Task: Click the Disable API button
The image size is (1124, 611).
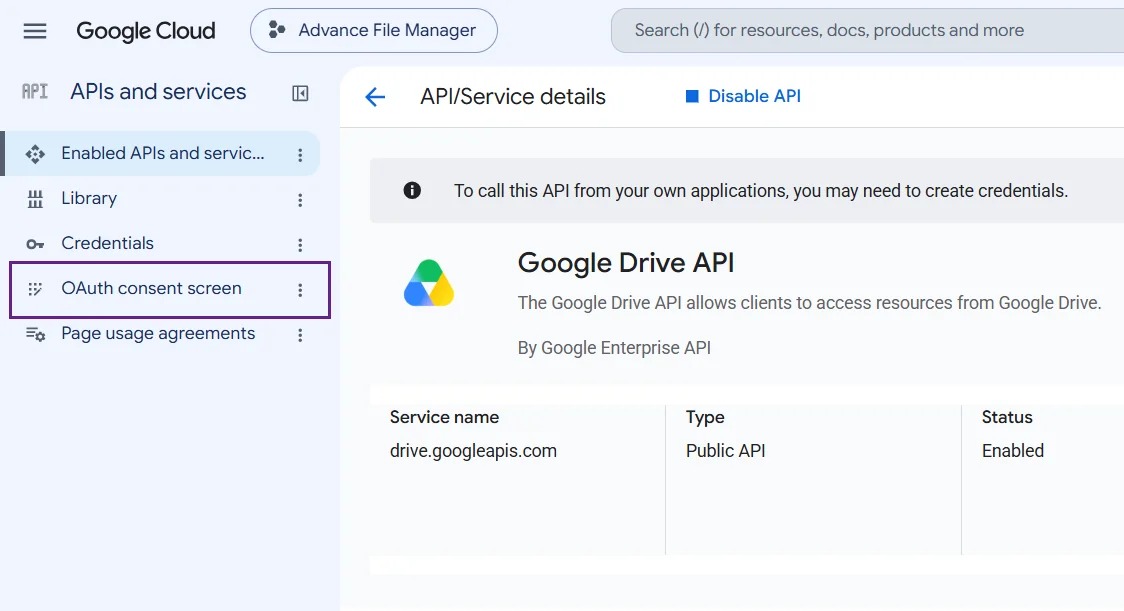Action: click(743, 96)
